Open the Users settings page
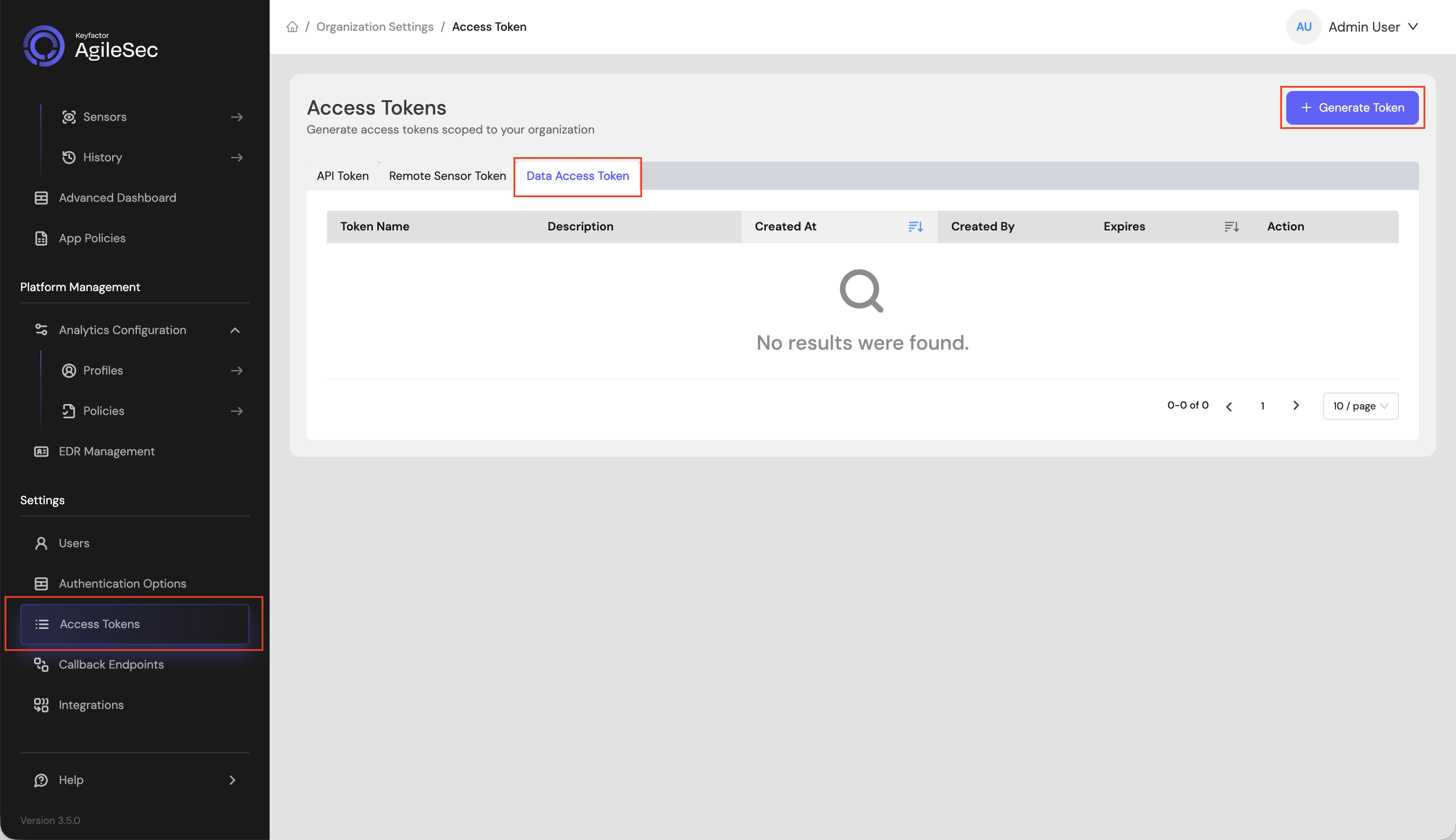This screenshot has width=1456, height=840. click(x=134, y=543)
